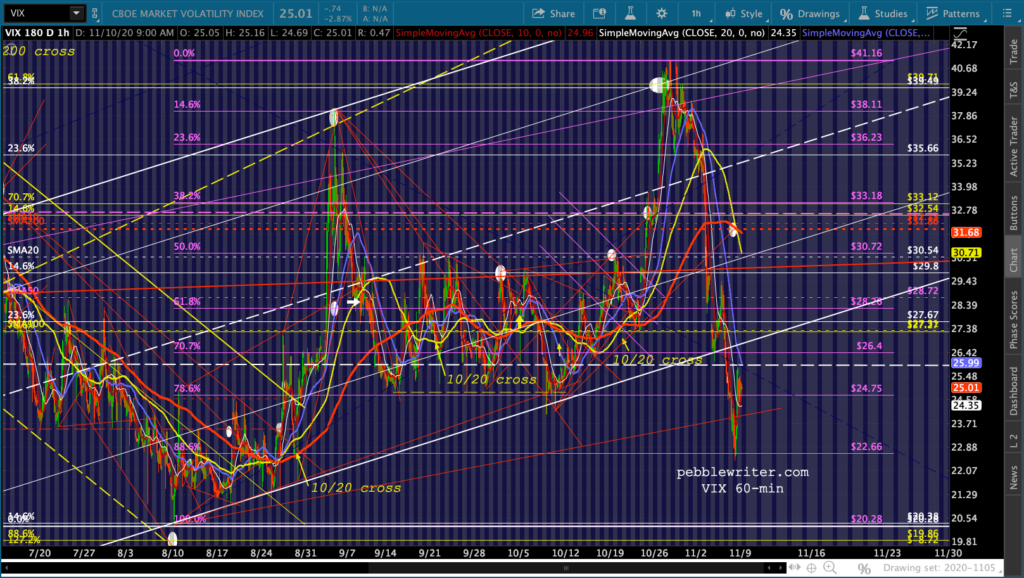
Task: Click CBOE MARKET VOLATILITY INDEX description
Action: 187,13
